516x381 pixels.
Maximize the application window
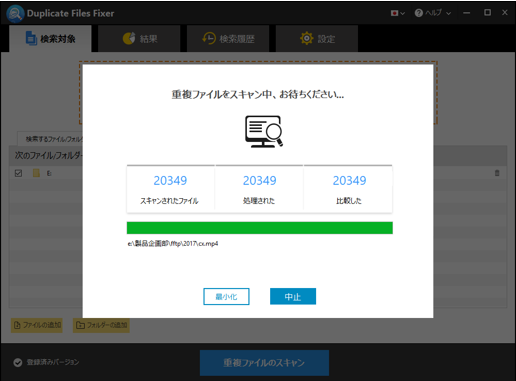point(487,13)
